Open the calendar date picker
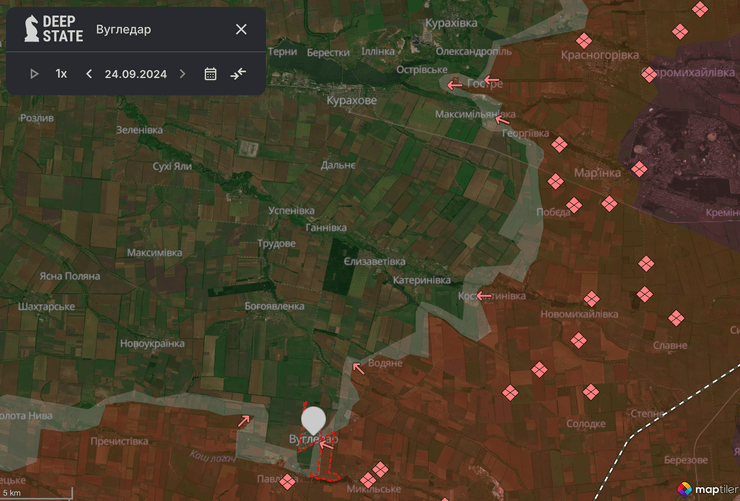Screen dimensions: 740x501 210,73
